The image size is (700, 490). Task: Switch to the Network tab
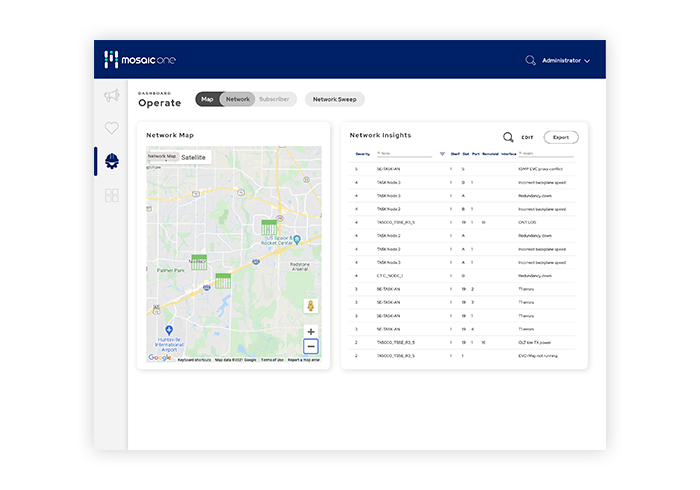click(x=238, y=99)
